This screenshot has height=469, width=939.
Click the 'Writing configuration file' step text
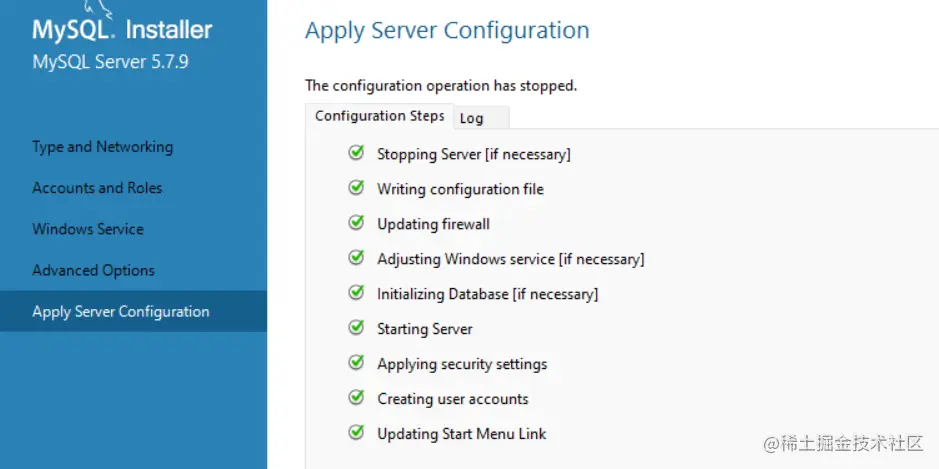pos(461,189)
